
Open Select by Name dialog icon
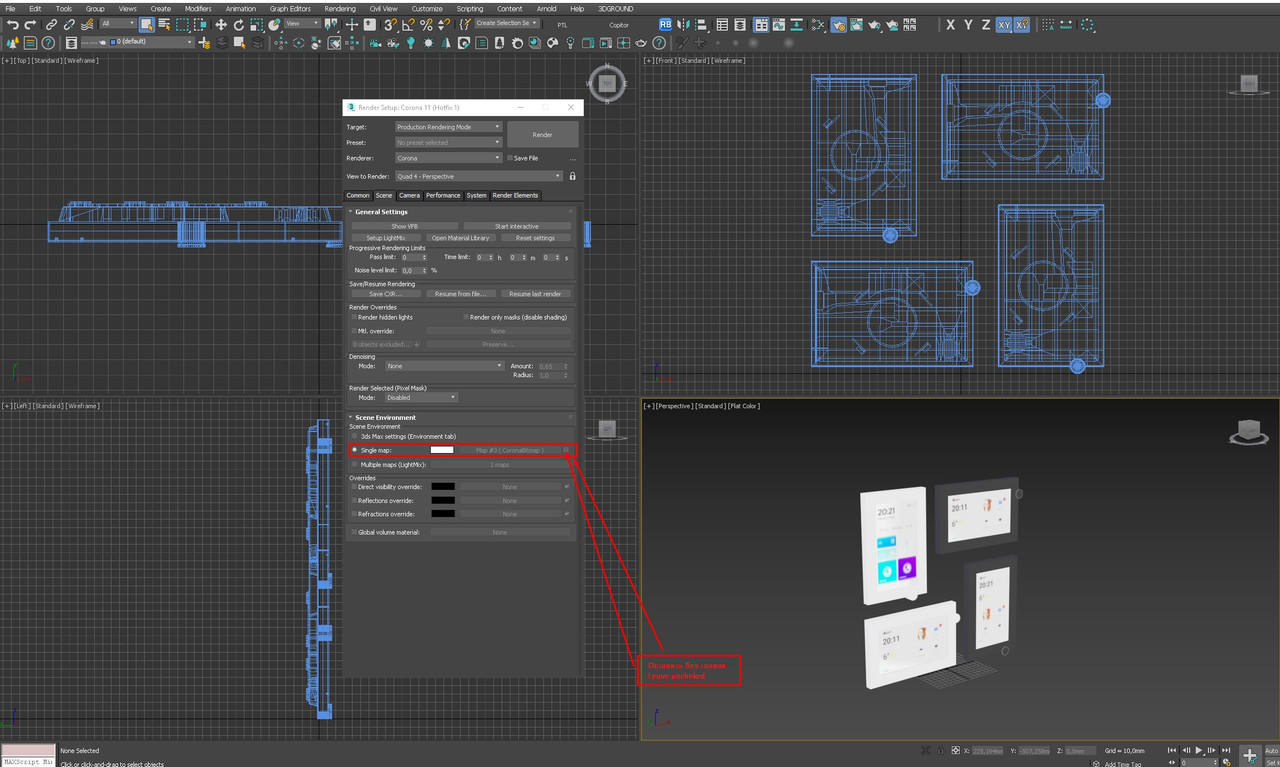tap(164, 25)
